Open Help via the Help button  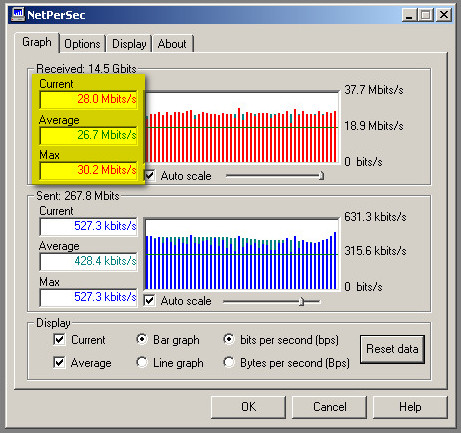pyautogui.click(x=410, y=407)
